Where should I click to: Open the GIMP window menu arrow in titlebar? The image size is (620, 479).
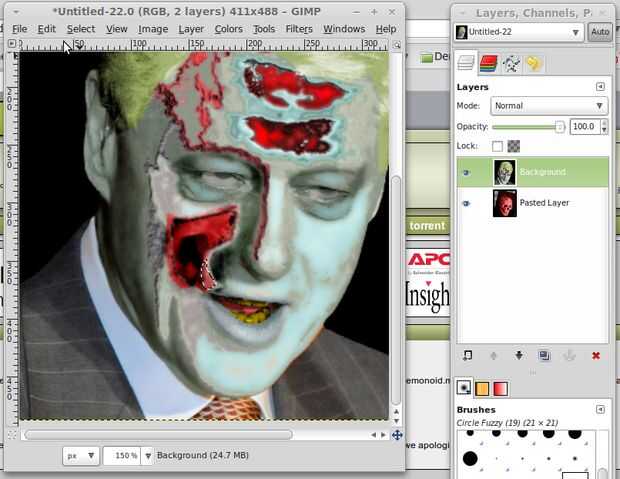click(x=16, y=12)
